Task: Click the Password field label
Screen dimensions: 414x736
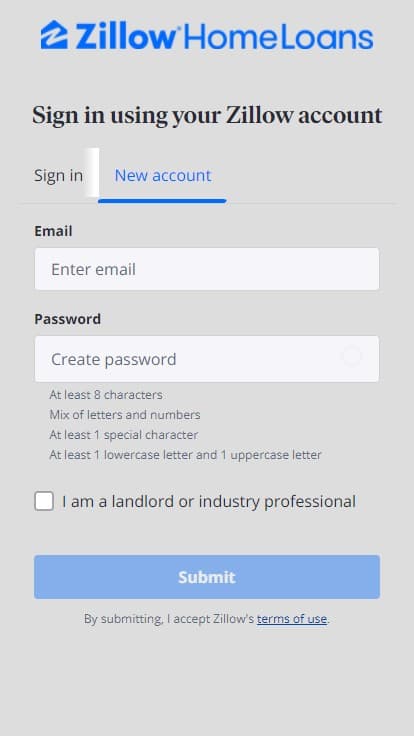Action: [68, 319]
